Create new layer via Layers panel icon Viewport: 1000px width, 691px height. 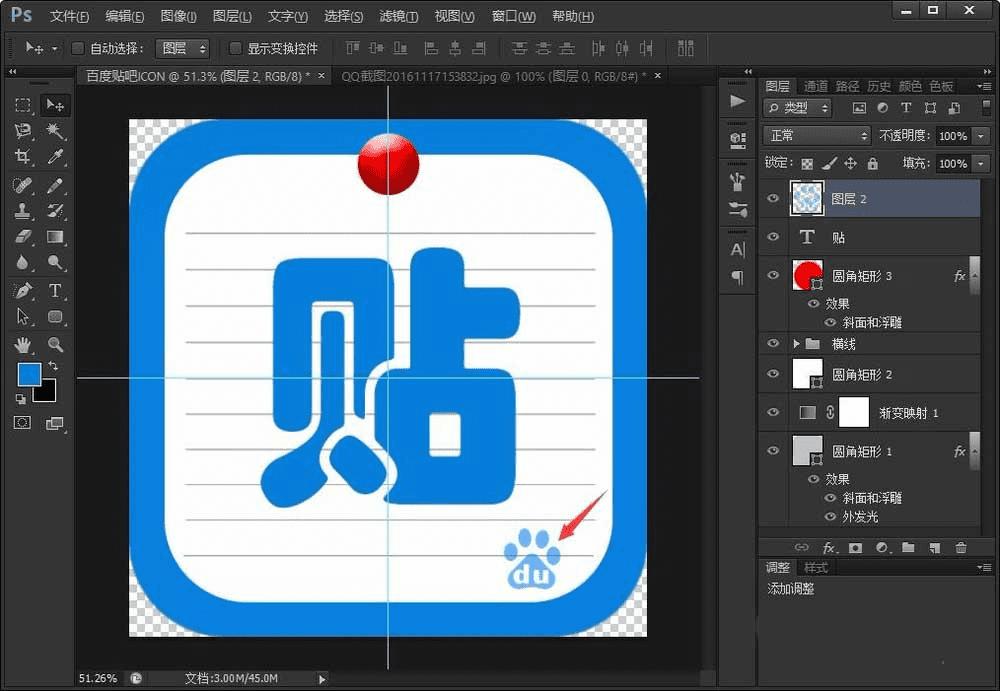934,548
